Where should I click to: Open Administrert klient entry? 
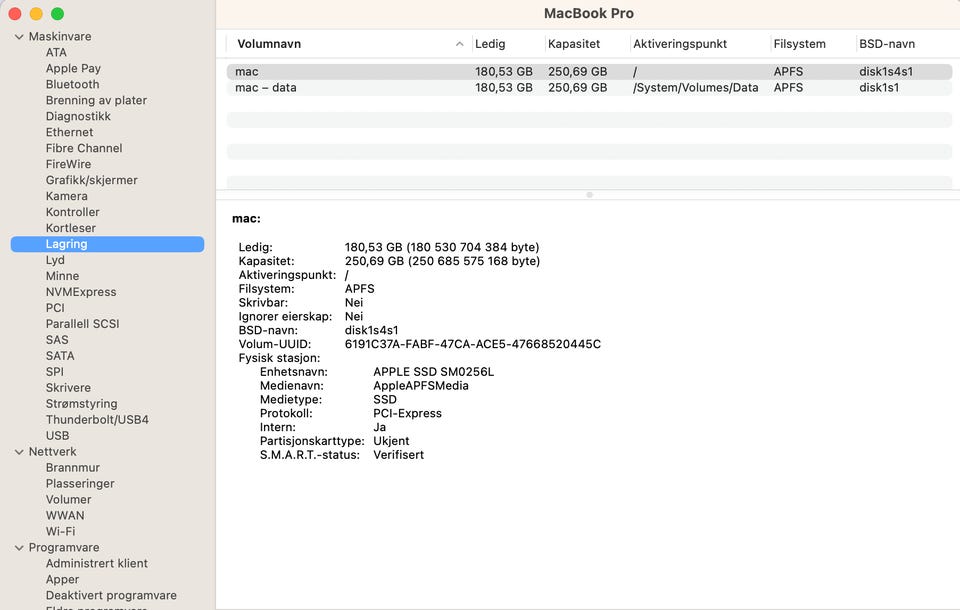97,563
